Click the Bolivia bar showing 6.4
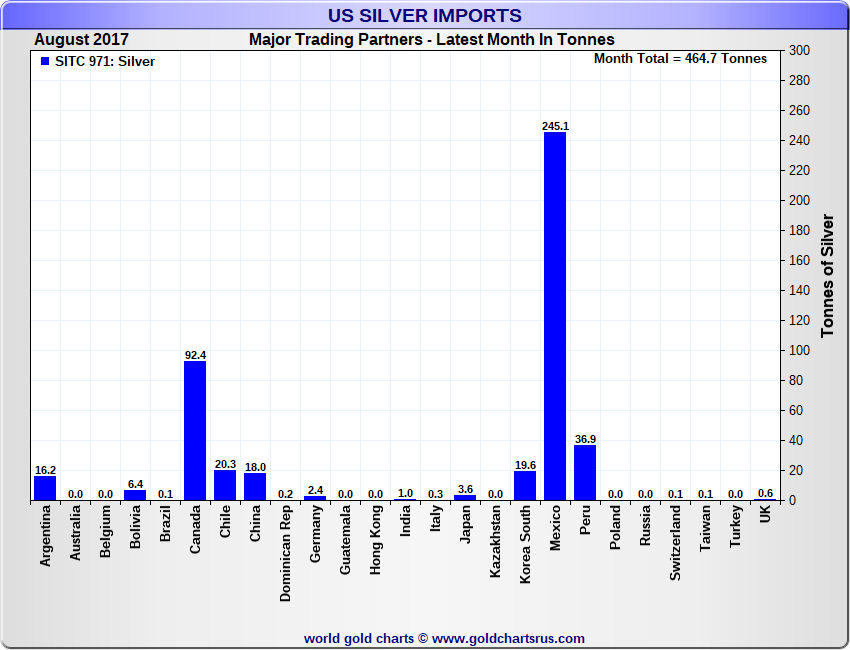This screenshot has width=850, height=650. coord(135,495)
